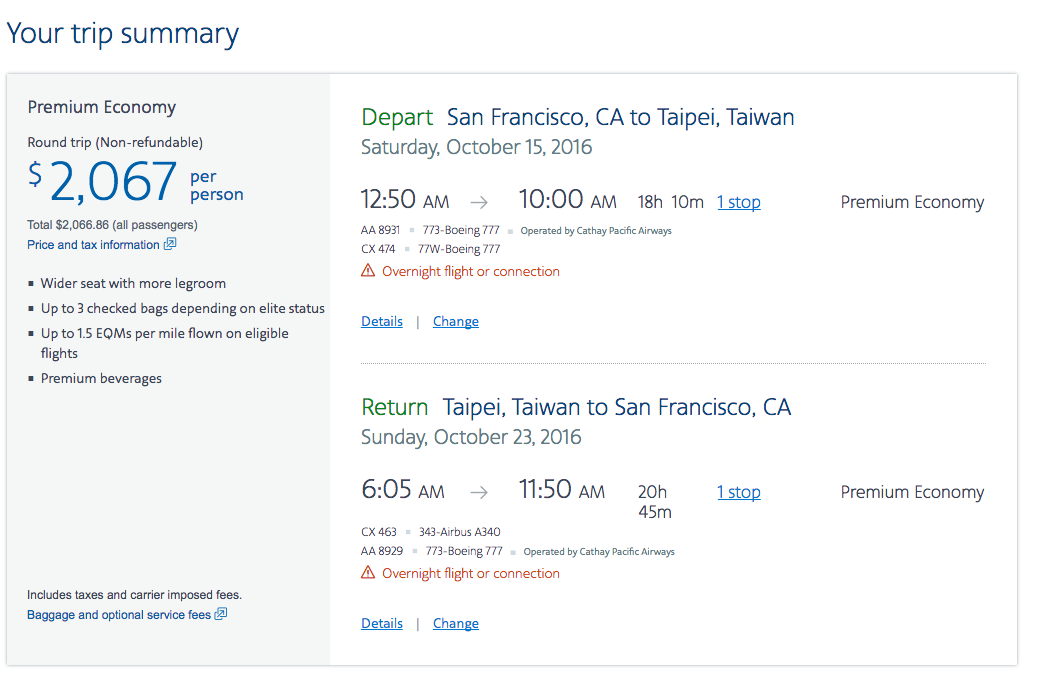Open Price and tax information link

click(x=93, y=244)
